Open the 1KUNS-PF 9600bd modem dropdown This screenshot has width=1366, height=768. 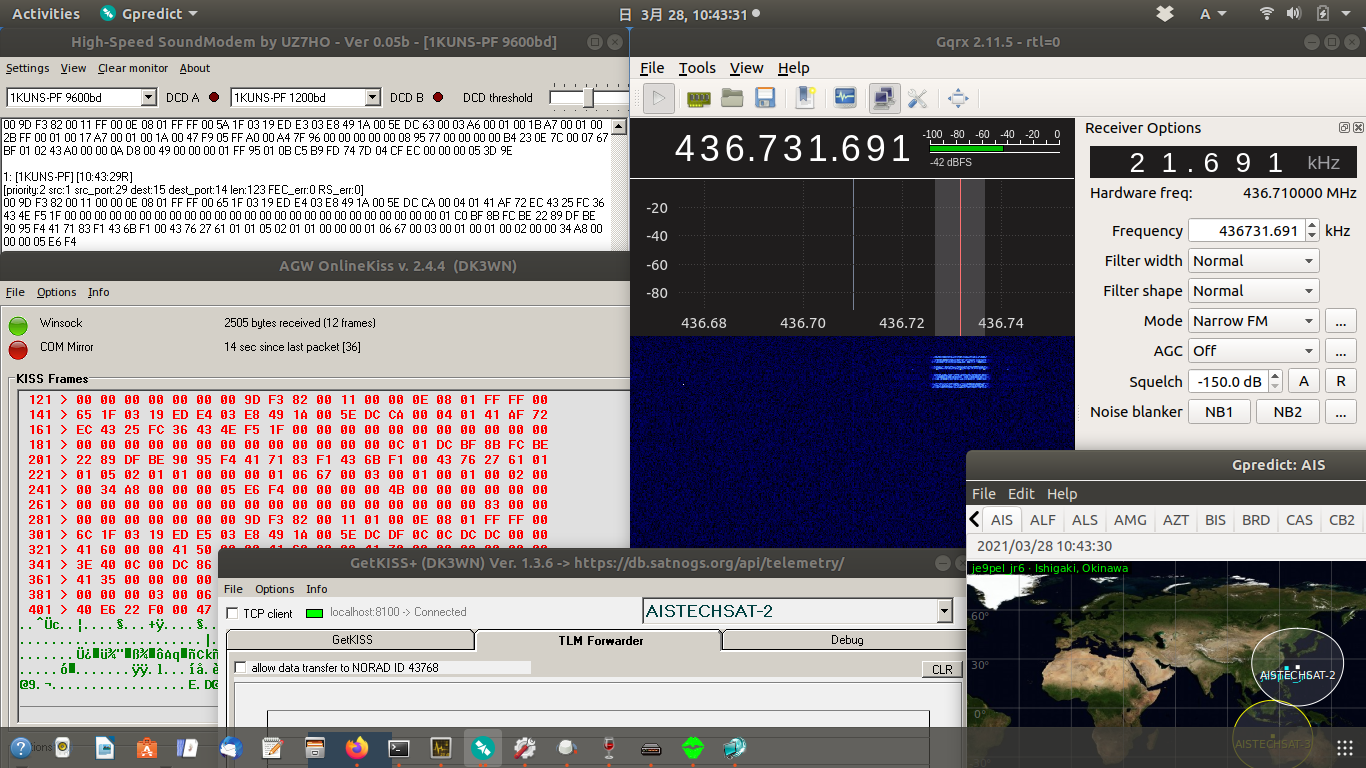[149, 98]
